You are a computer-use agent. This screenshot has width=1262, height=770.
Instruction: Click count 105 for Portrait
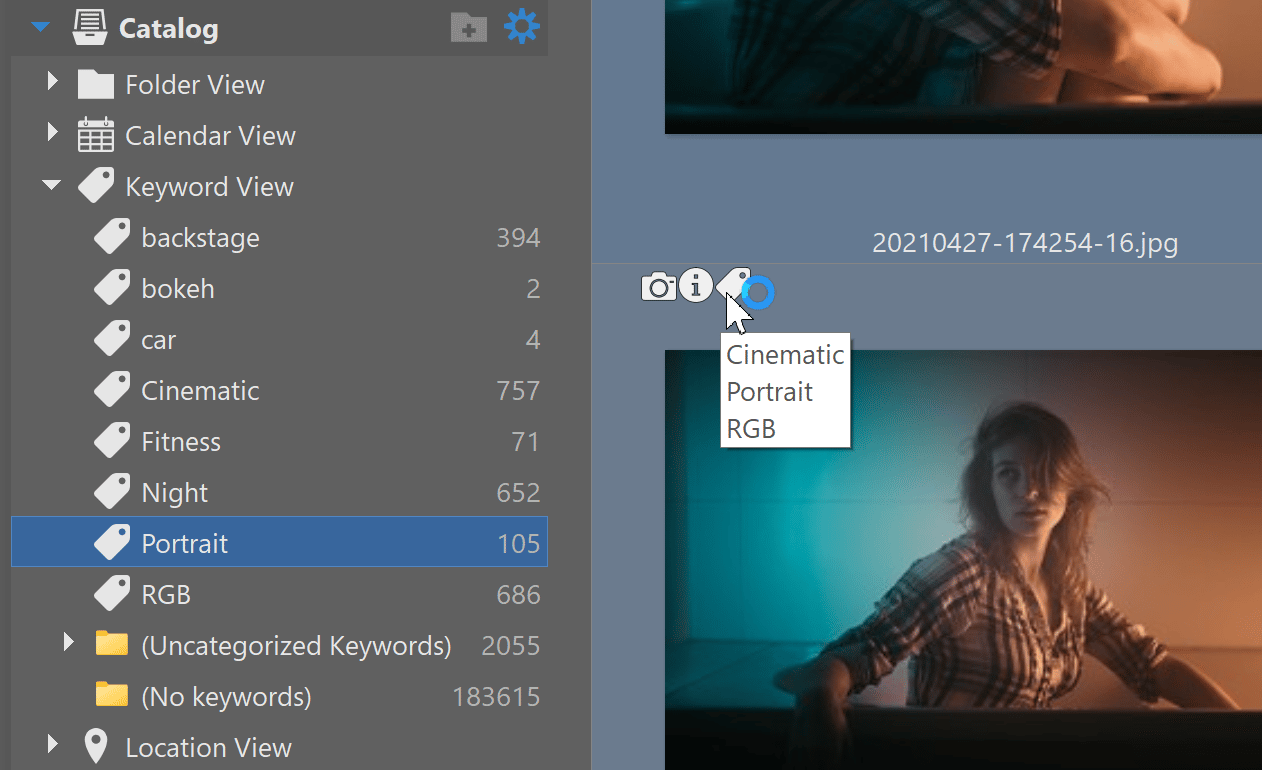point(518,544)
